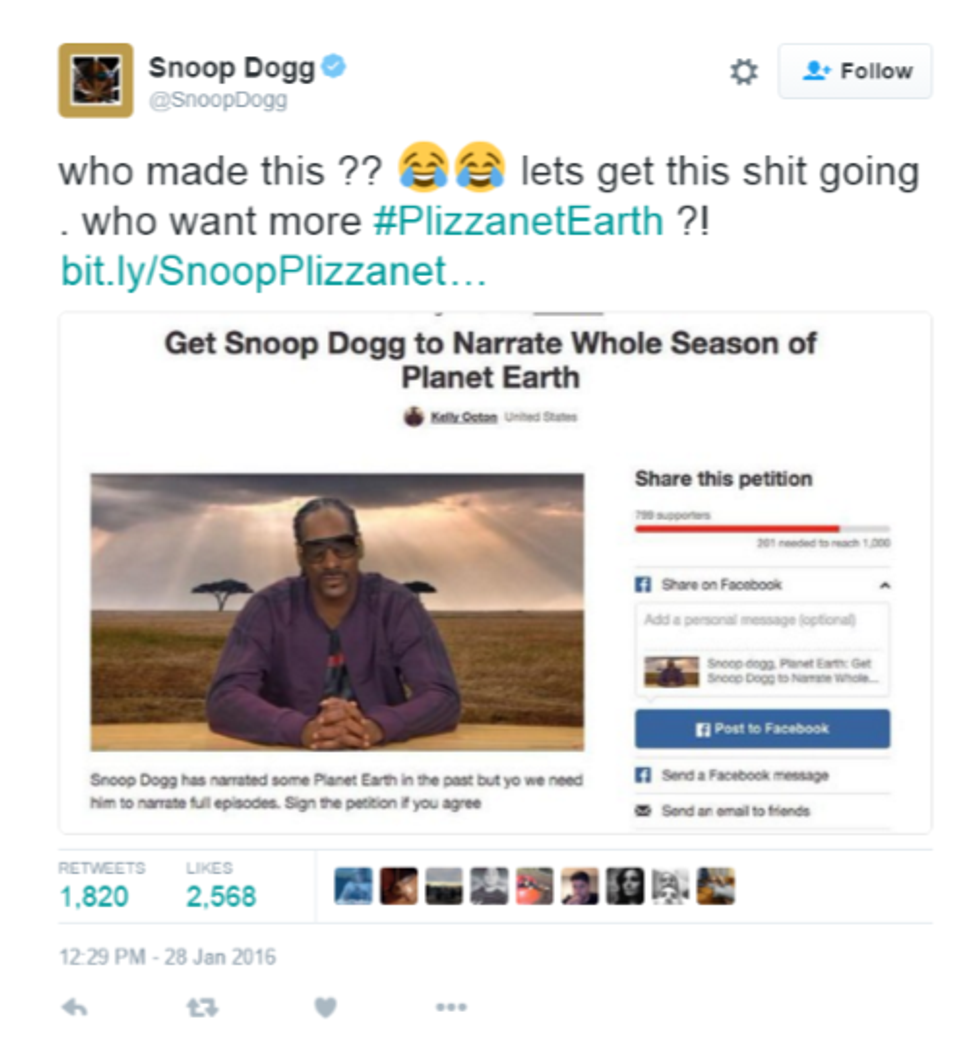980x1059 pixels.
Task: Open the Snoop Dogg petition image
Action: (x=337, y=612)
